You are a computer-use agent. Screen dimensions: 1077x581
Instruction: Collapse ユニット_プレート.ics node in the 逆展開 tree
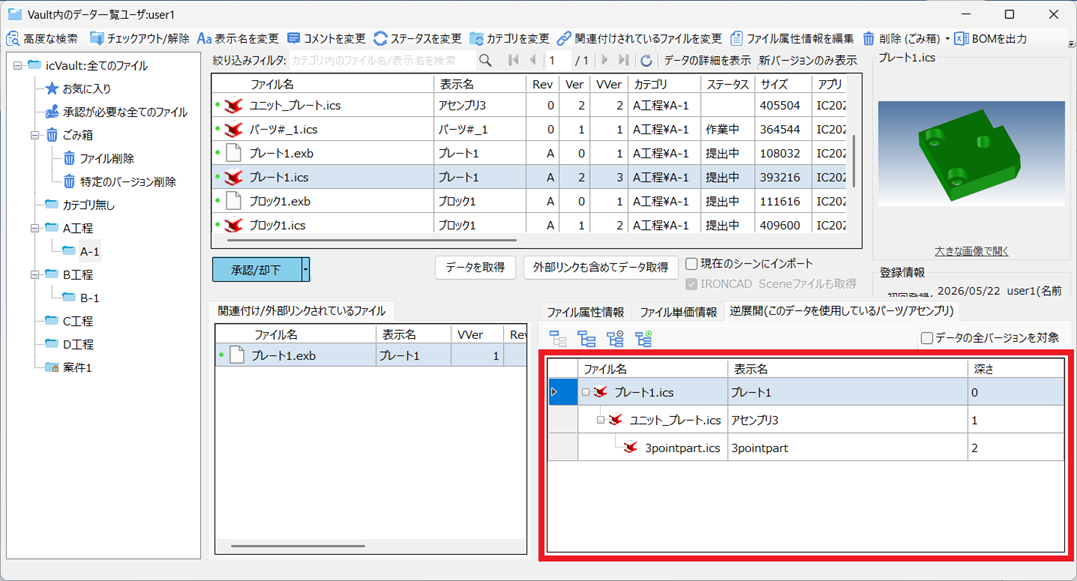click(600, 420)
